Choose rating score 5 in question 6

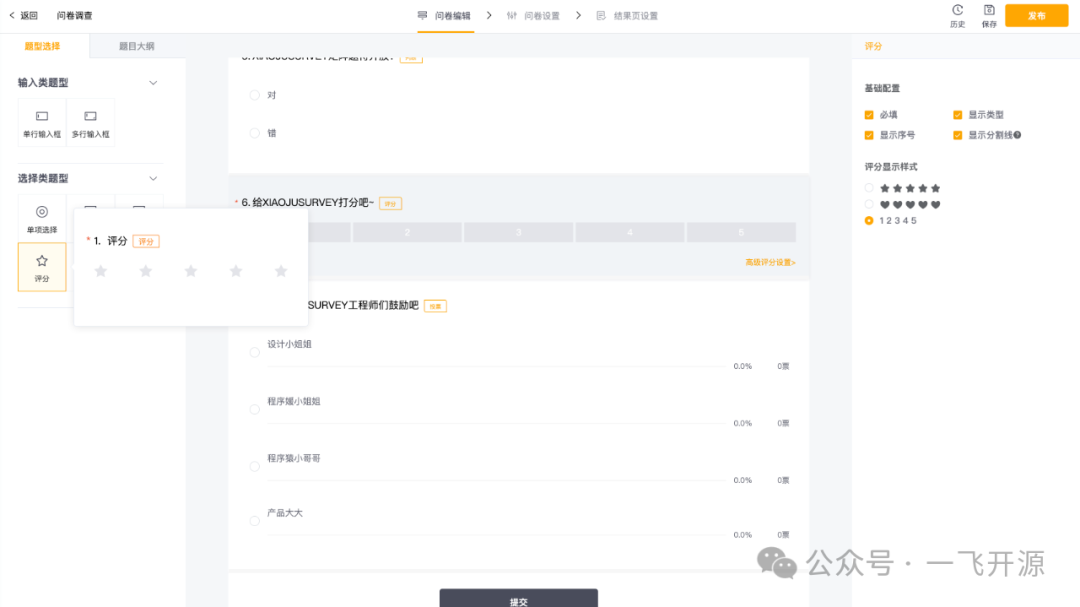[x=741, y=232]
